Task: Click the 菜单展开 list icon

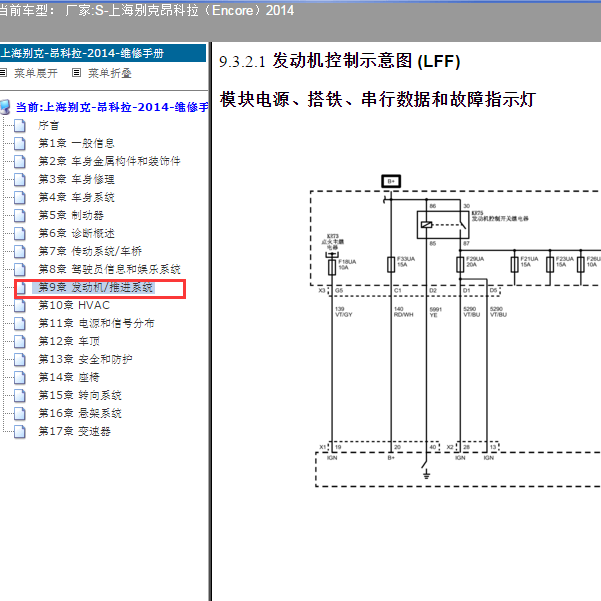Action: pyautogui.click(x=3, y=72)
